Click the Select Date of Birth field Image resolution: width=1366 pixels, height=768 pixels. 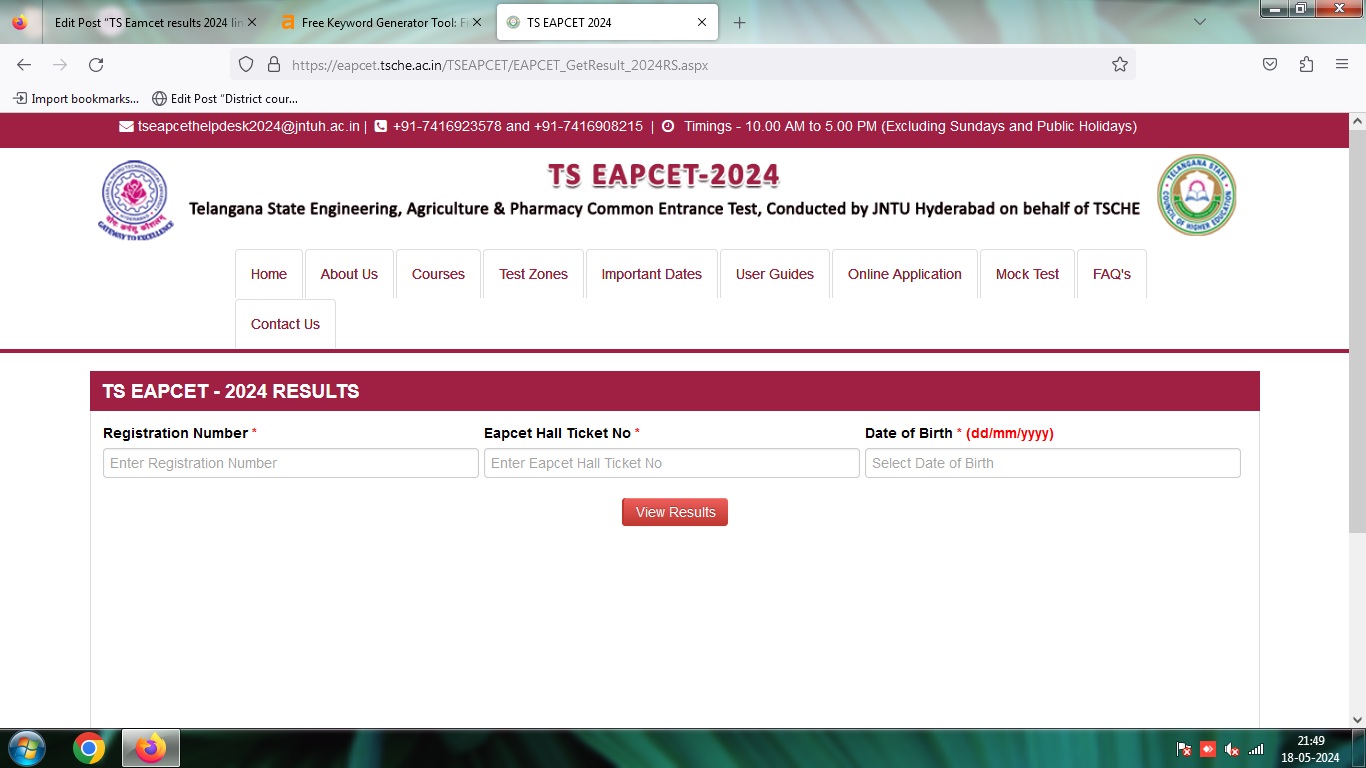pyautogui.click(x=1053, y=463)
